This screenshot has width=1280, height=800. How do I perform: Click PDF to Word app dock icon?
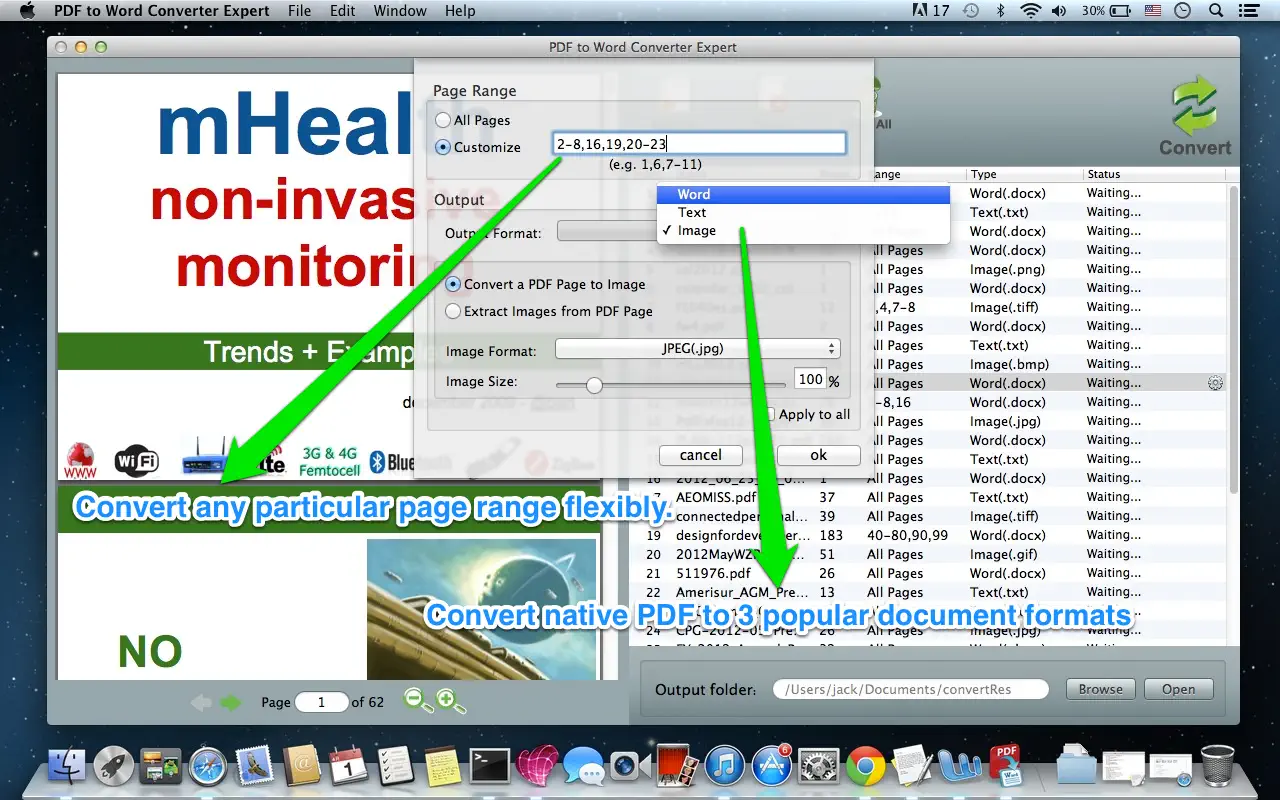point(1005,765)
